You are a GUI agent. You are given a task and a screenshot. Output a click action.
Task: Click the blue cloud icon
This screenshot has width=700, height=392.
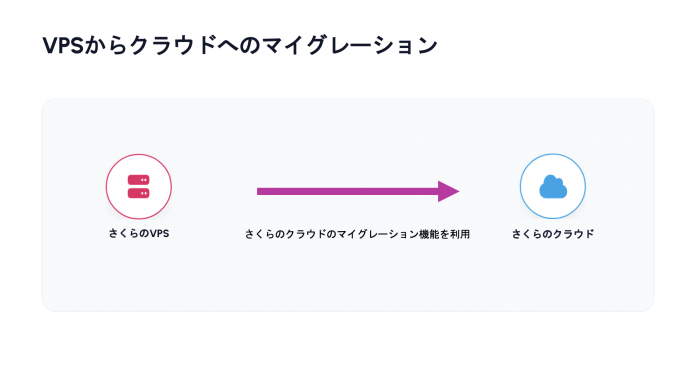click(x=553, y=187)
